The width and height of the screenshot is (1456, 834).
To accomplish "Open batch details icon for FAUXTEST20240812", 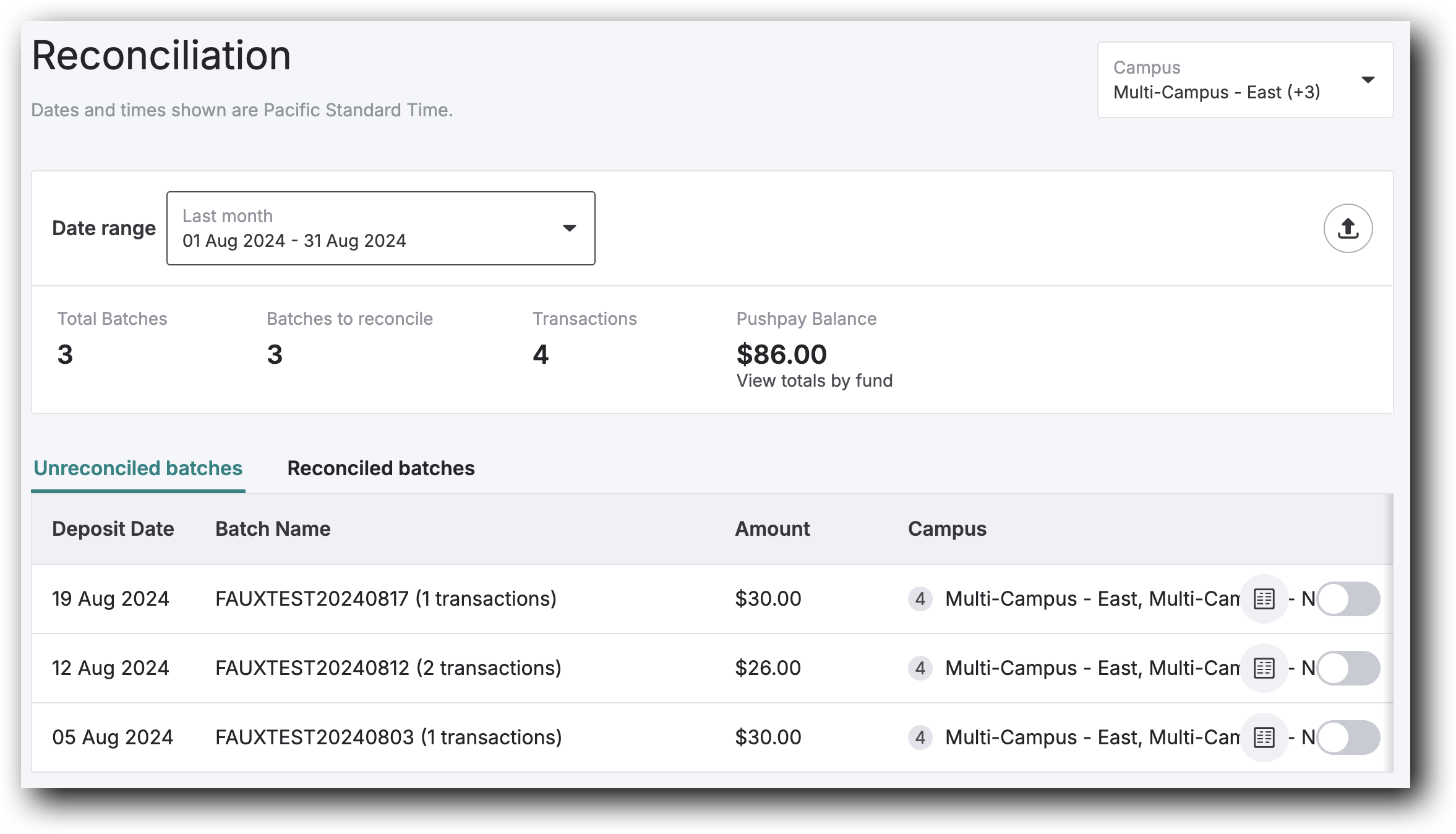I will coord(1264,668).
